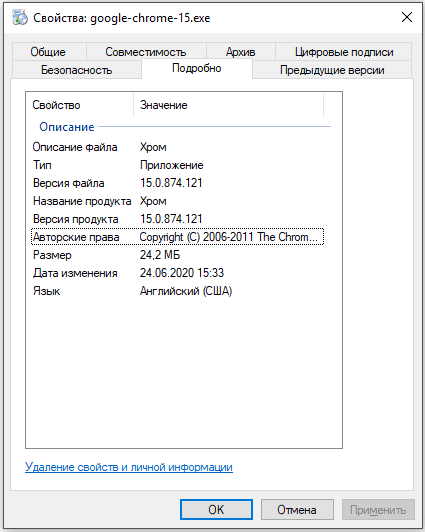The width and height of the screenshot is (425, 532).
Task: Select the Тип property row
Action: [x=178, y=165]
